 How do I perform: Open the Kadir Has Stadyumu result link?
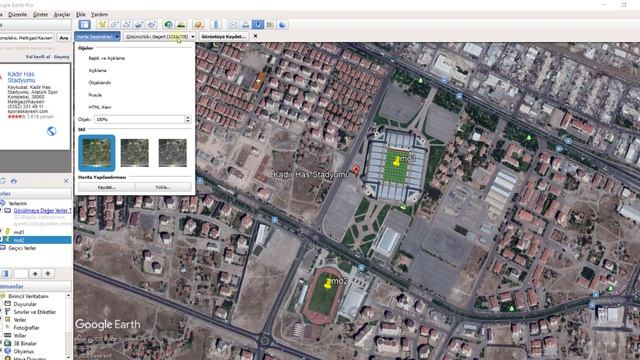[21, 77]
